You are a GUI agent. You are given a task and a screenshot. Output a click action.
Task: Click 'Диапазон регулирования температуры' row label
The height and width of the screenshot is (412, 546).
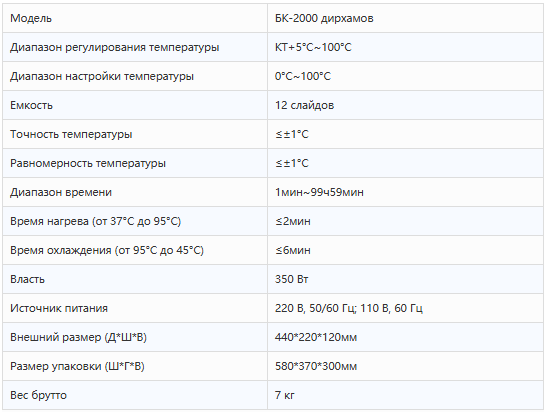point(115,47)
